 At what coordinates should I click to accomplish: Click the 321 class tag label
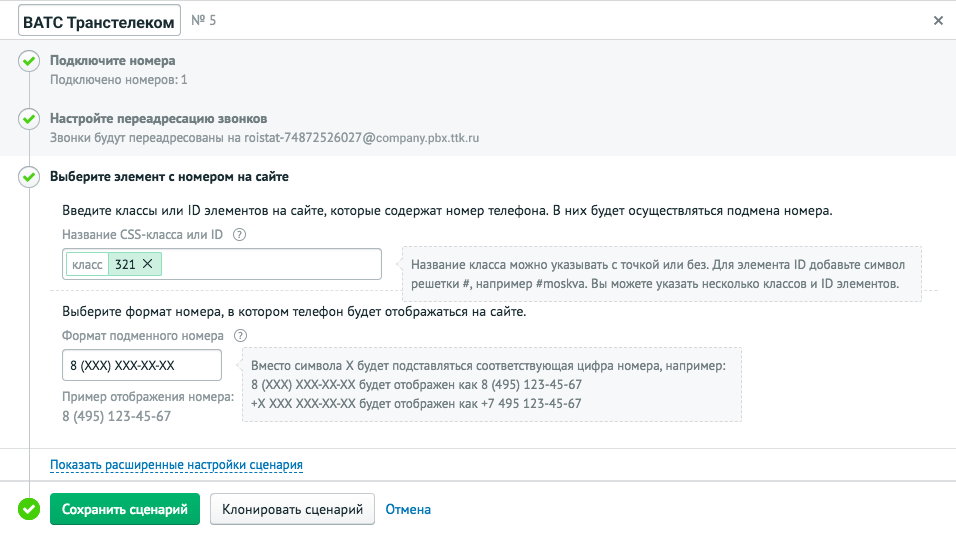point(125,264)
